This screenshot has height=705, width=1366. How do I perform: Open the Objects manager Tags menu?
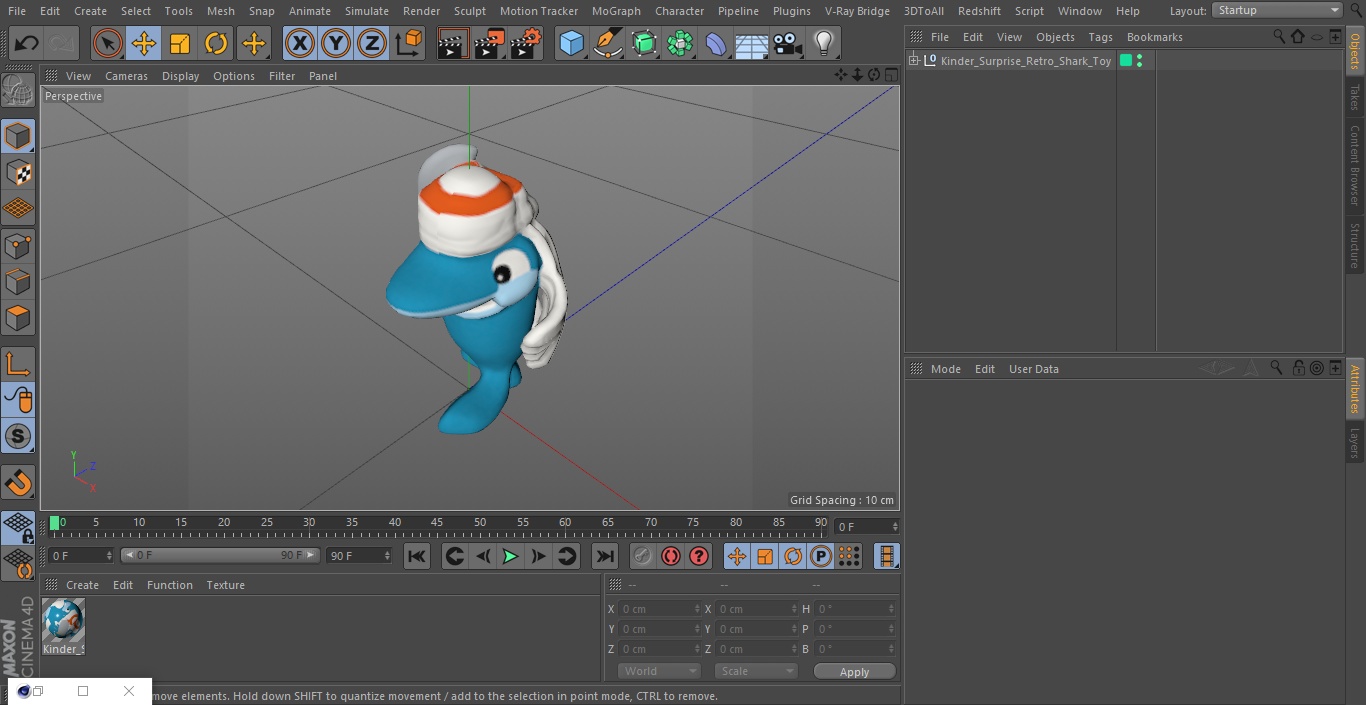pos(1101,37)
